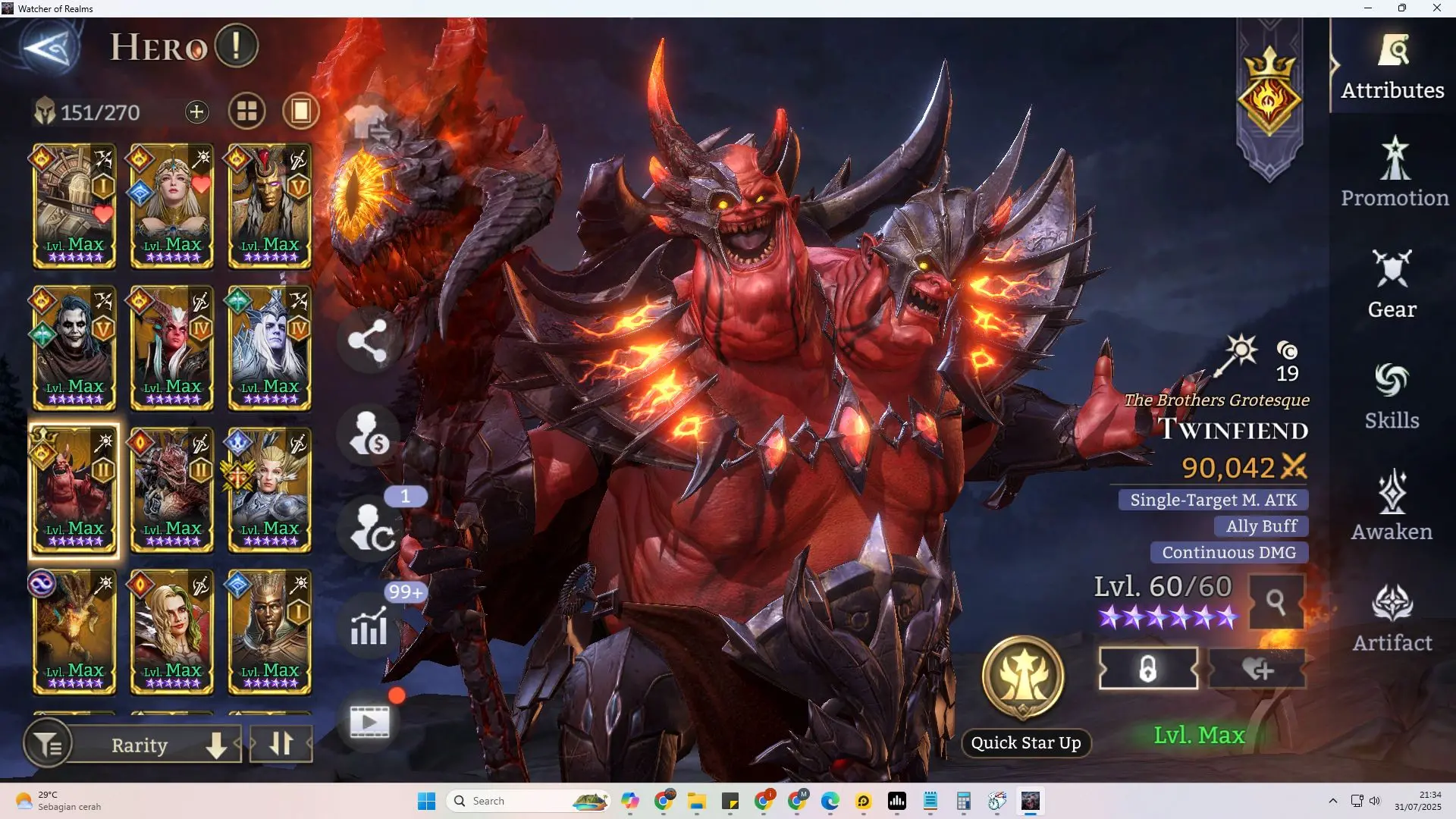Screen dimensions: 1456x819
Task: Click the 151/270 hero count
Action: click(x=100, y=112)
